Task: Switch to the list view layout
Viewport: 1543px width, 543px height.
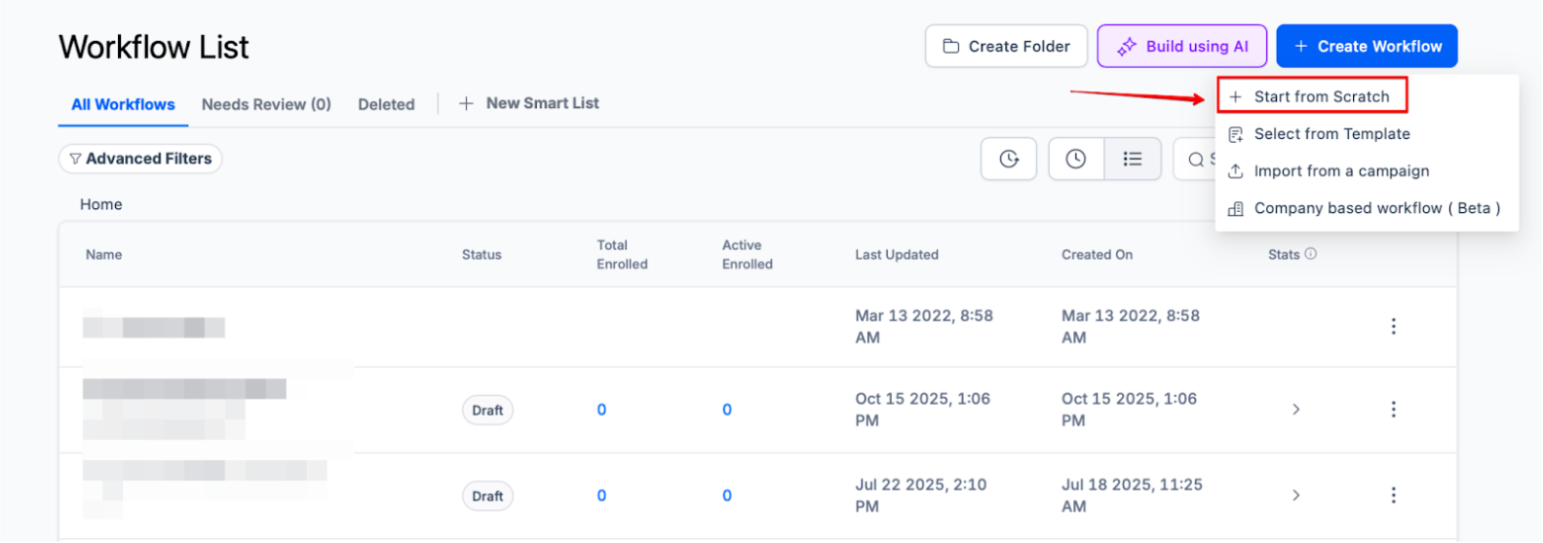Action: (x=1132, y=159)
